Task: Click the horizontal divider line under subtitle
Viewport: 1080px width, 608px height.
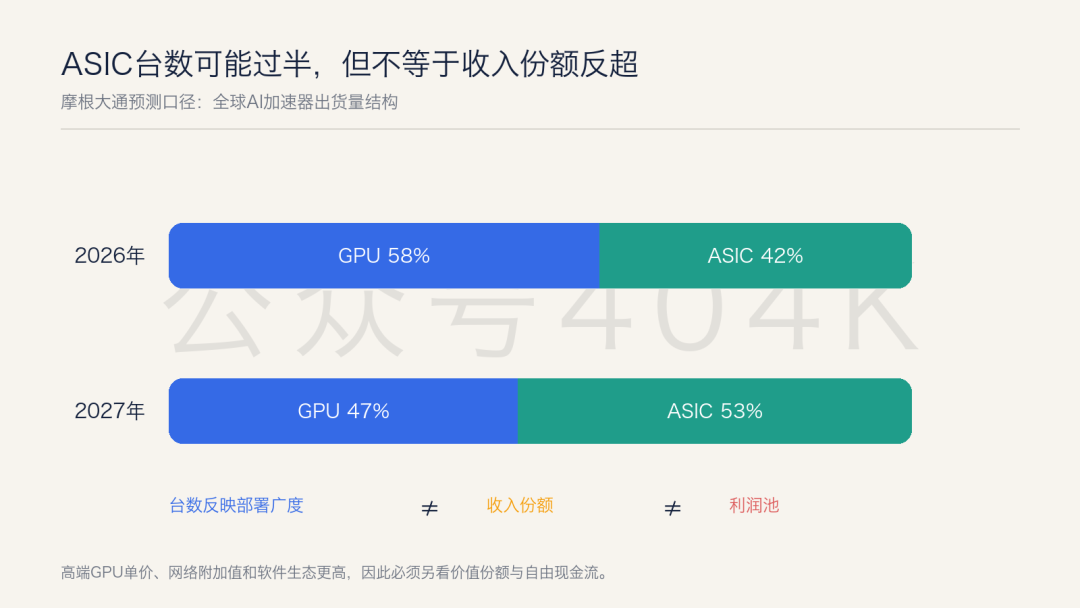Action: click(x=540, y=129)
